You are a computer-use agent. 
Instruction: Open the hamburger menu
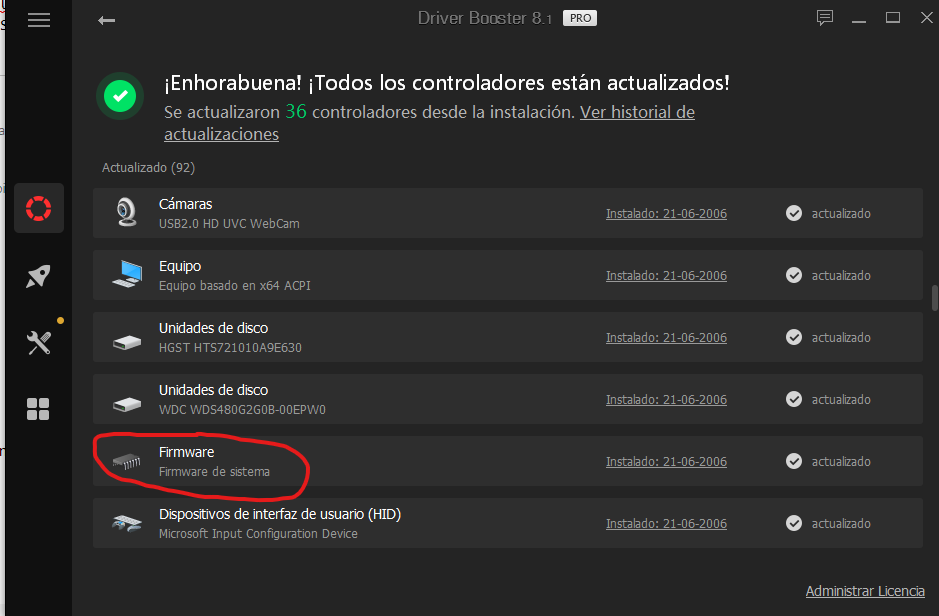39,20
